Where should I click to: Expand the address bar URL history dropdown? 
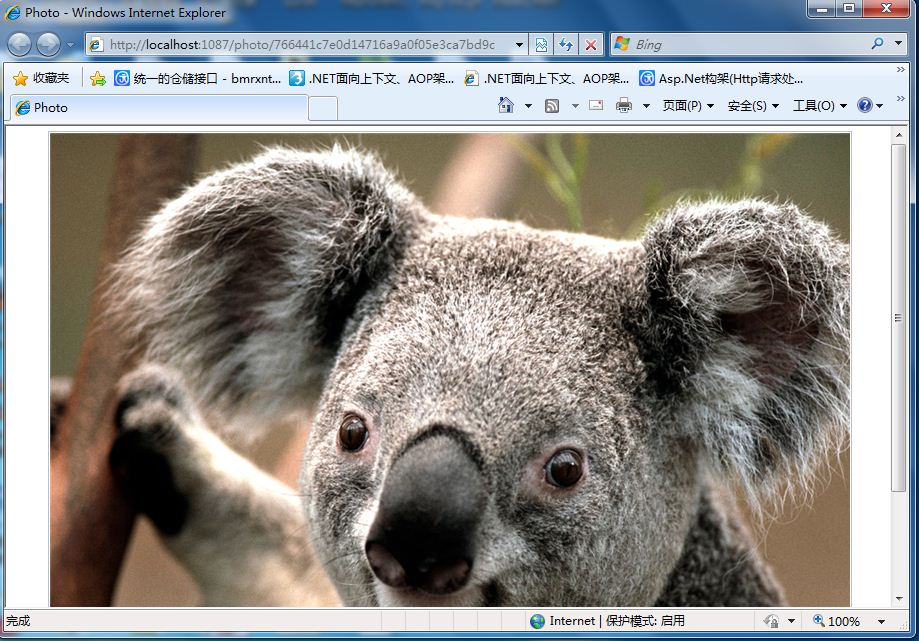click(519, 45)
